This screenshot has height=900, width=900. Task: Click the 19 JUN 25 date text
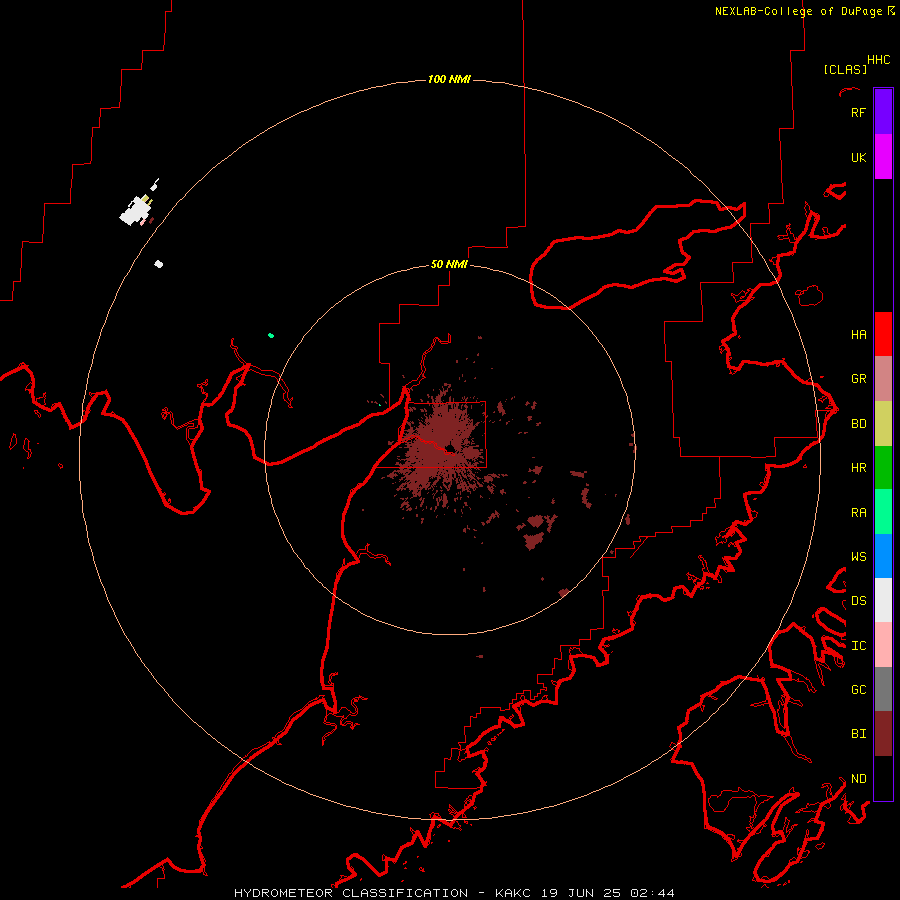click(580, 893)
